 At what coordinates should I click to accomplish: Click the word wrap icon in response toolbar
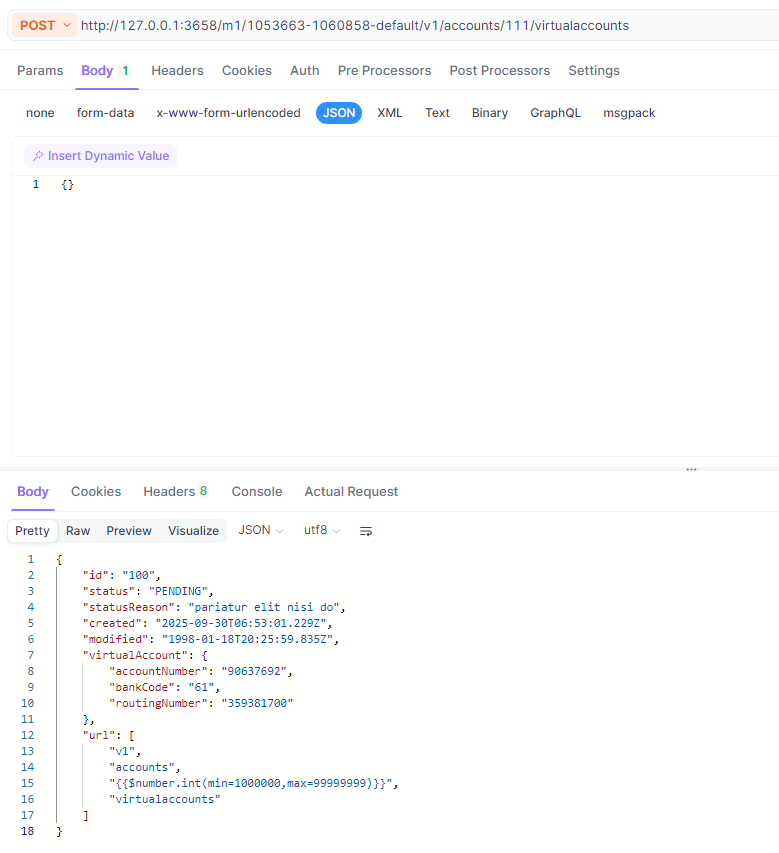[x=366, y=531]
